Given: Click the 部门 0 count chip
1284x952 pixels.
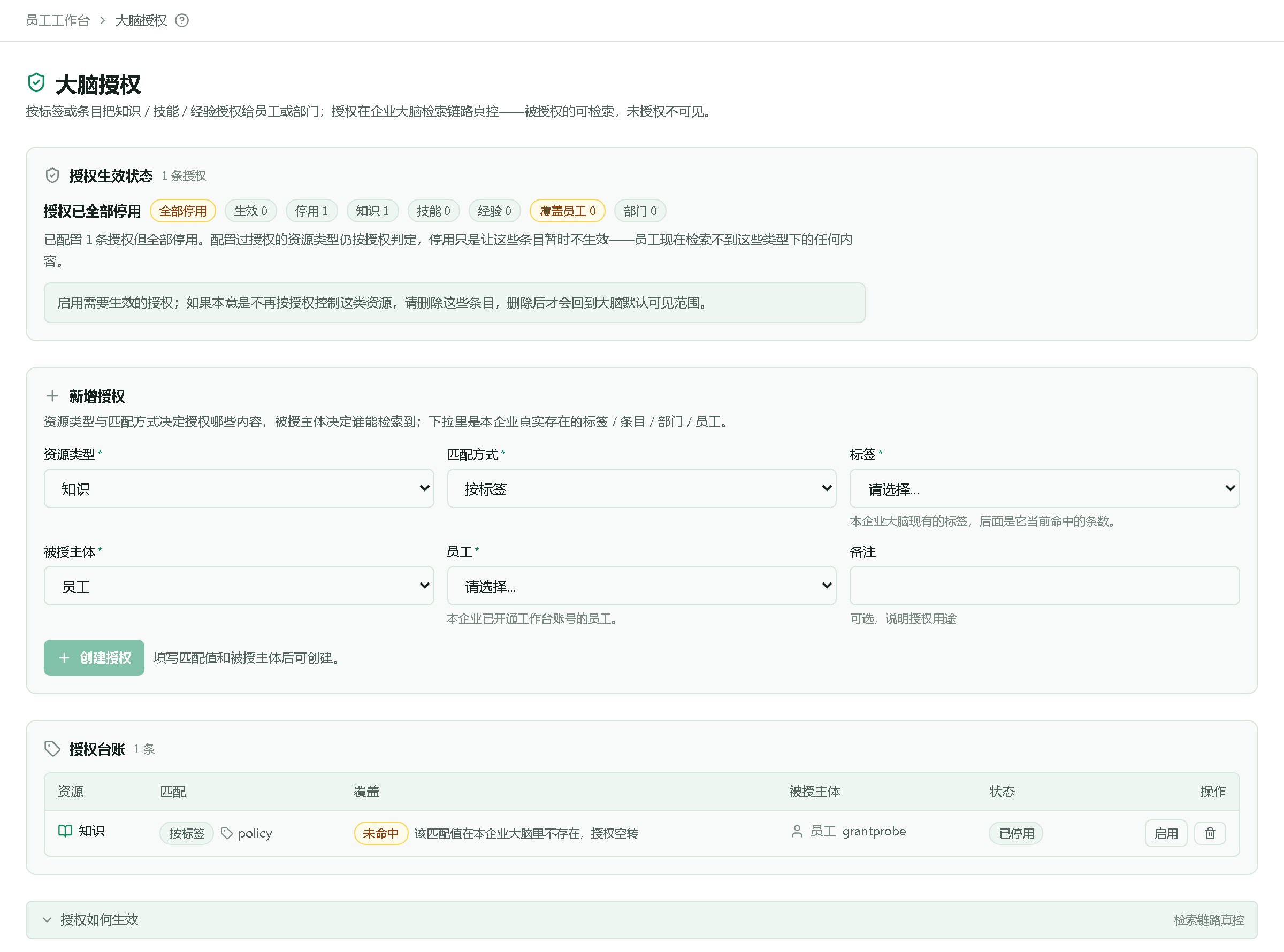Looking at the screenshot, I should tap(640, 211).
